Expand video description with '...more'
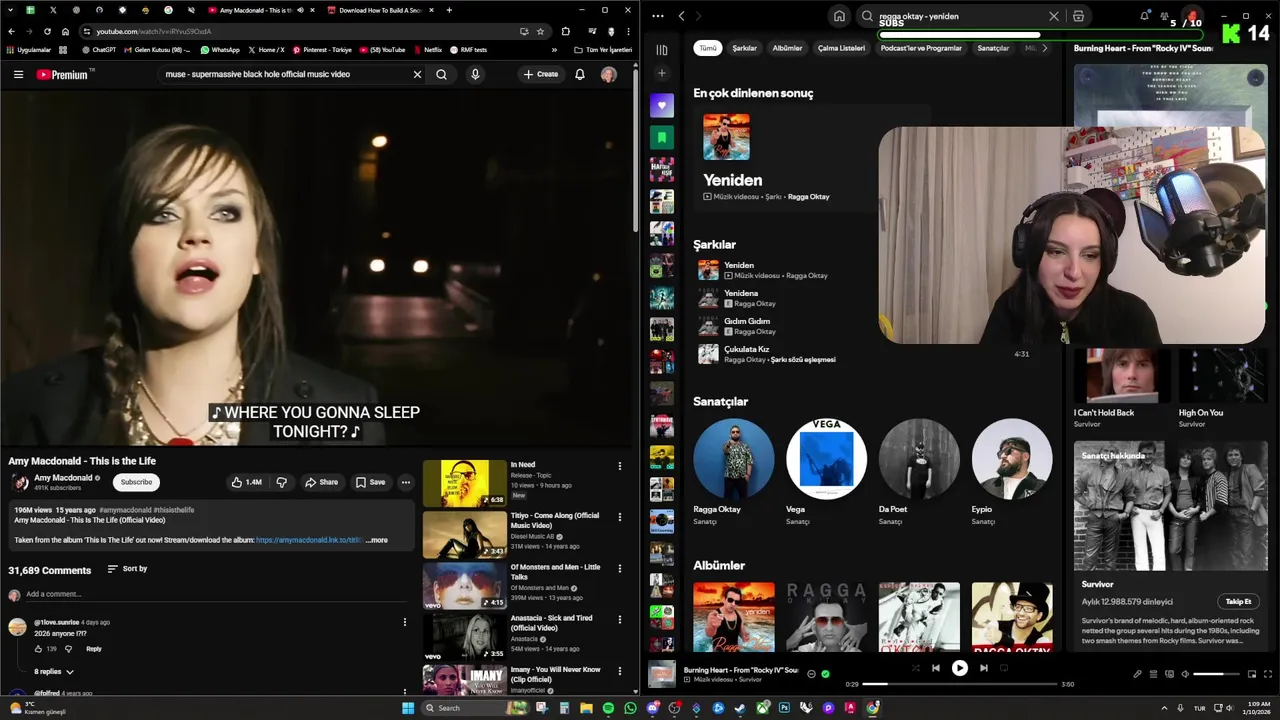The height and width of the screenshot is (720, 1280). pos(376,540)
